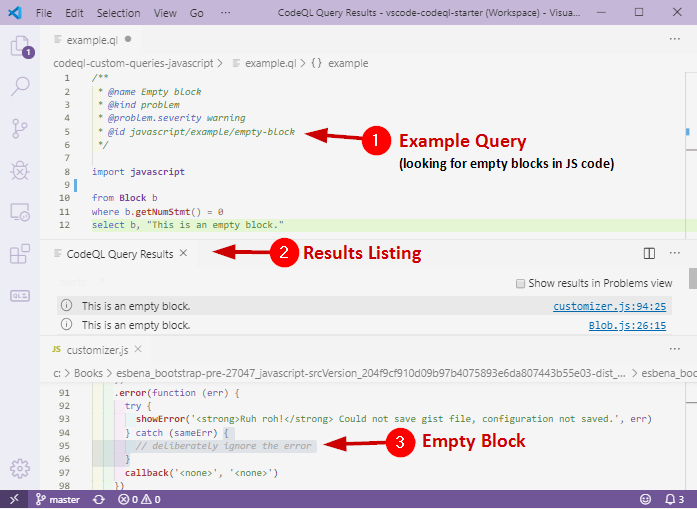The width and height of the screenshot is (697, 509).
Task: Open the Edit menu
Action: [74, 13]
